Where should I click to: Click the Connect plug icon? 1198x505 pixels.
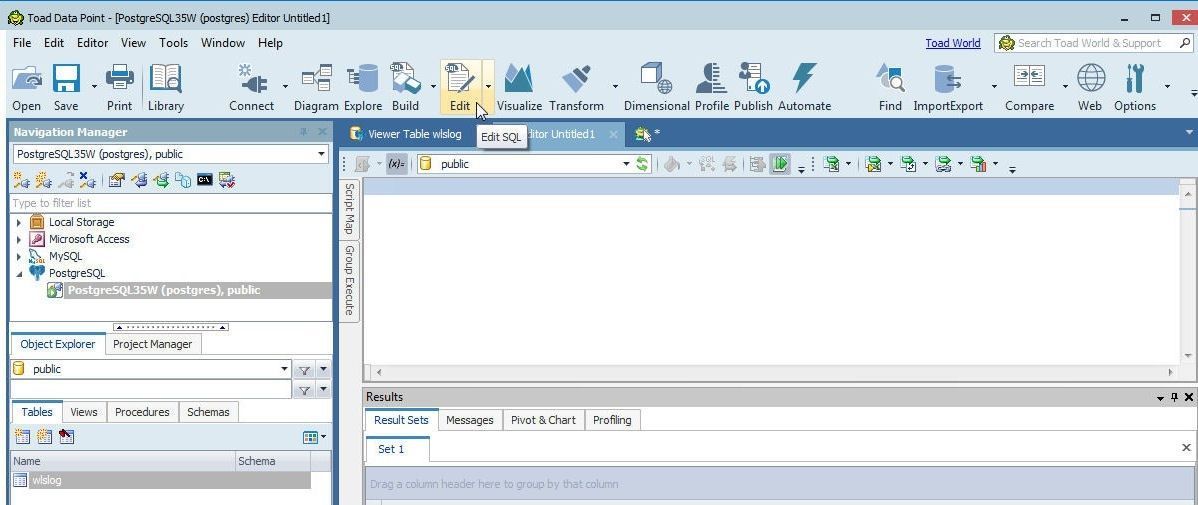click(x=252, y=79)
